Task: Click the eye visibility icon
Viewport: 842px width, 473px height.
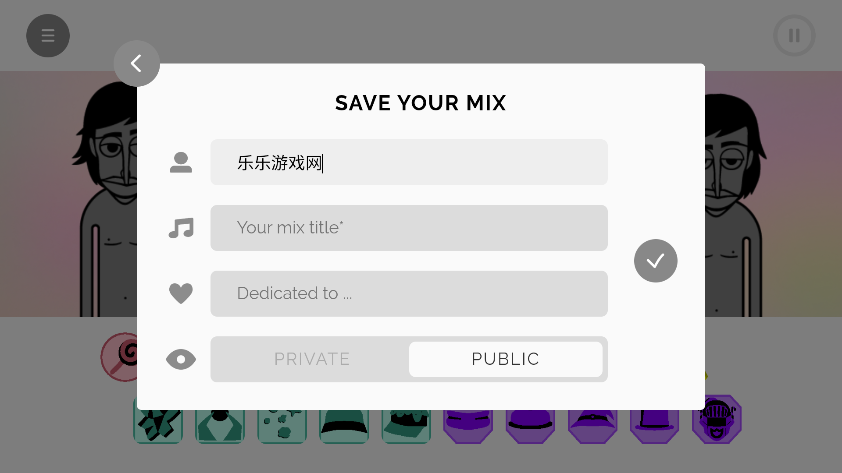Action: point(181,360)
